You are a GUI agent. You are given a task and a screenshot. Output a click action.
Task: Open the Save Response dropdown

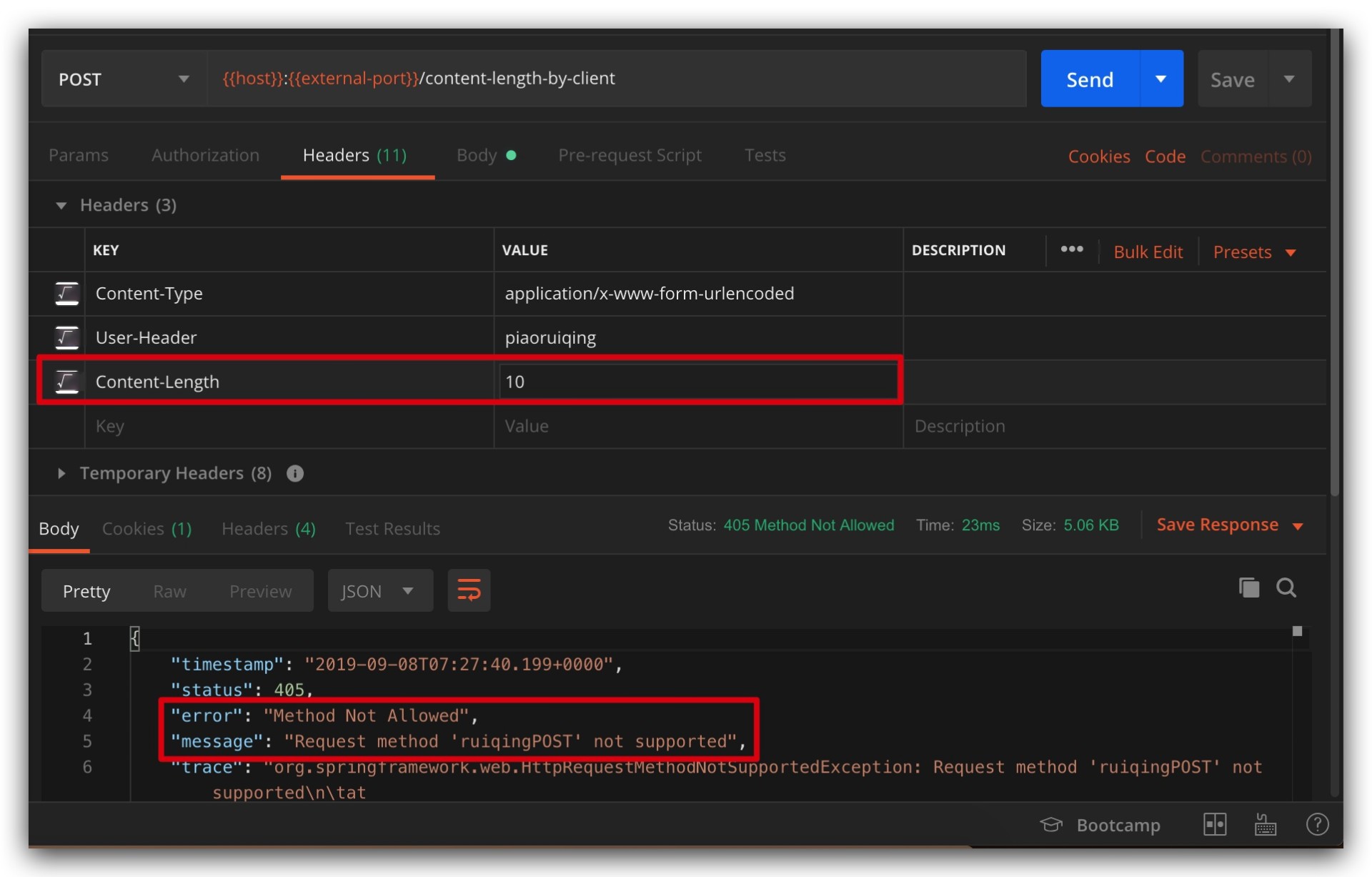coord(1230,525)
